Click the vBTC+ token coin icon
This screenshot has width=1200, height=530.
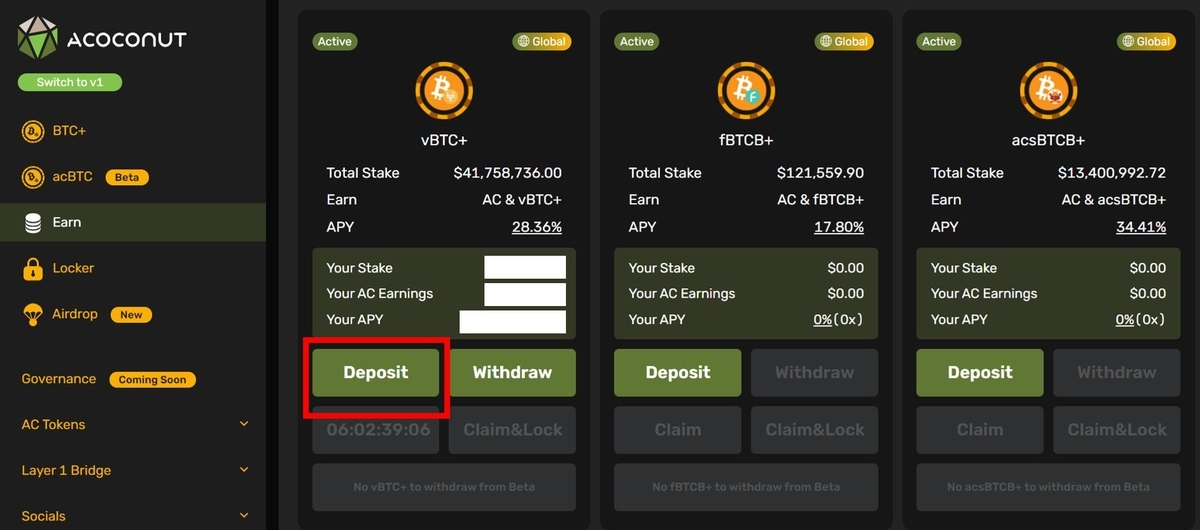444,91
